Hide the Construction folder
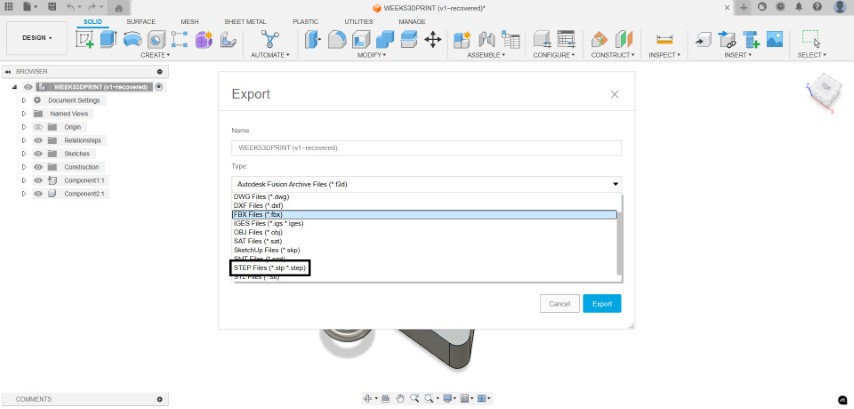854x409 pixels. [x=38, y=167]
